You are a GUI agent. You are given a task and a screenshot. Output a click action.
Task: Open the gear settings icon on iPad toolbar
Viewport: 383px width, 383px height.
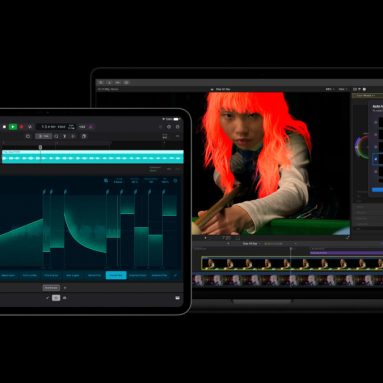point(169,127)
